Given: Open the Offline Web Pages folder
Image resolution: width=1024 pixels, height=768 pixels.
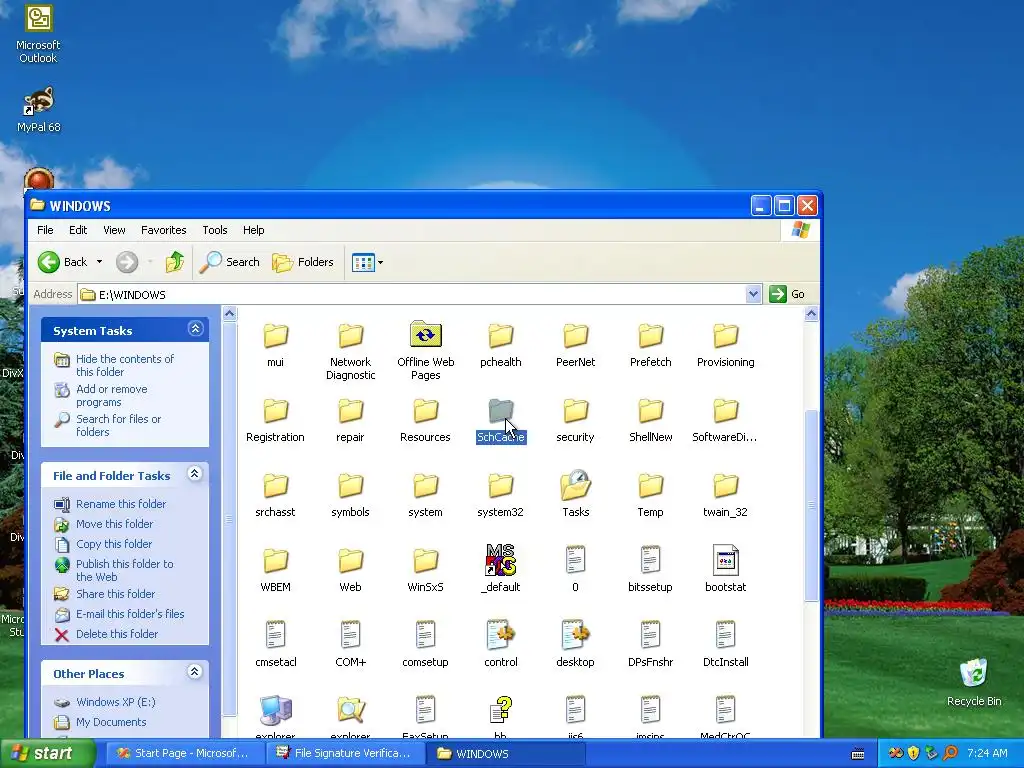Looking at the screenshot, I should [425, 351].
